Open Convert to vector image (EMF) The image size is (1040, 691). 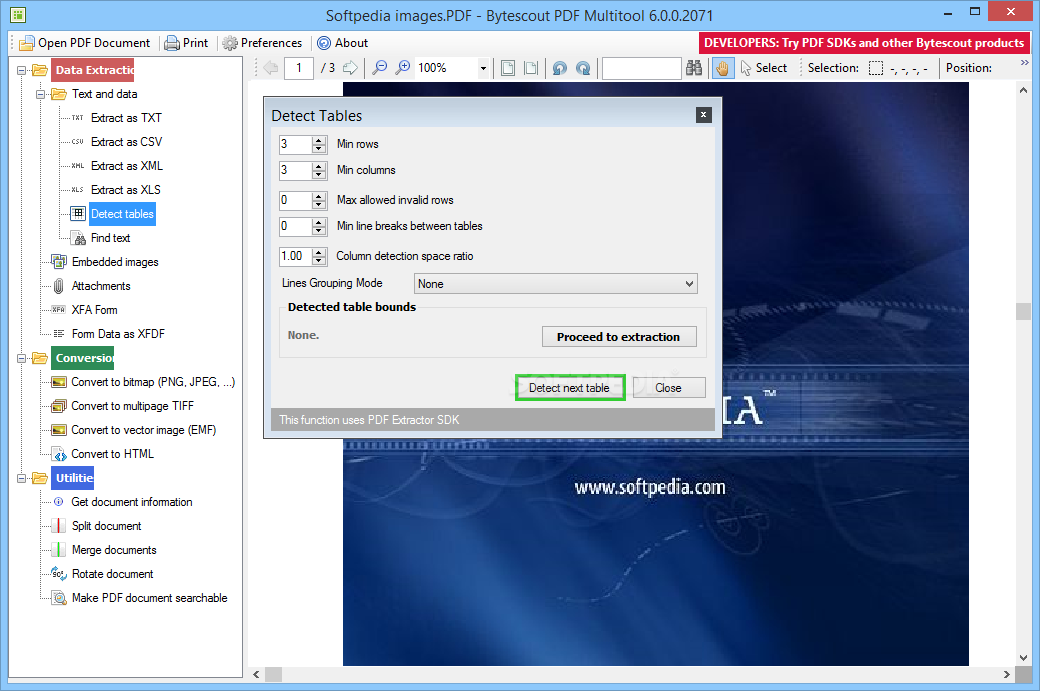pyautogui.click(x=143, y=430)
